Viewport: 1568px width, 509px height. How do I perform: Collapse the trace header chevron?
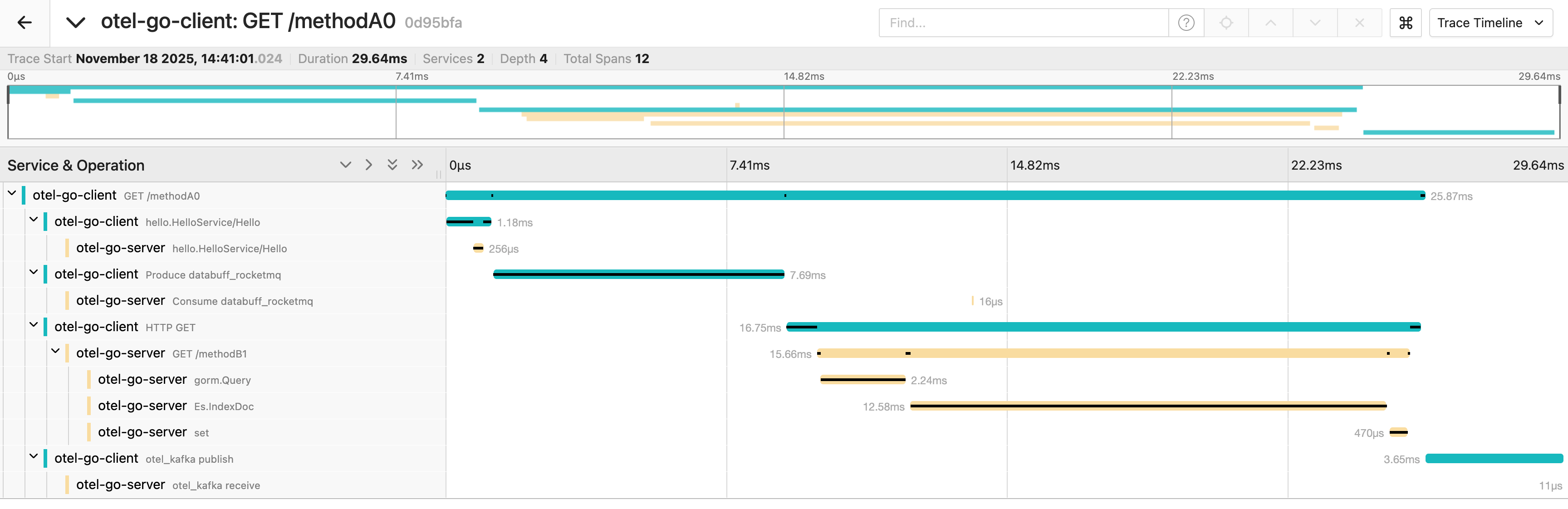coord(75,23)
